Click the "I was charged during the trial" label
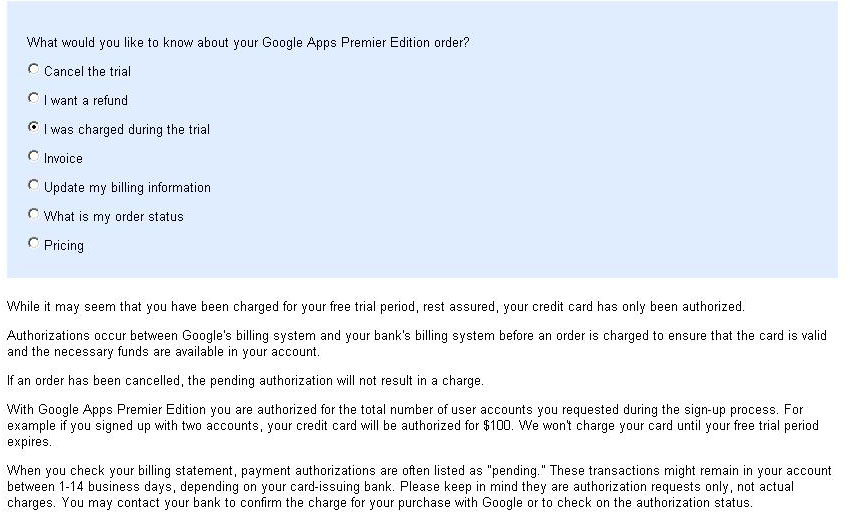Viewport: 850px width, 532px height. [127, 130]
